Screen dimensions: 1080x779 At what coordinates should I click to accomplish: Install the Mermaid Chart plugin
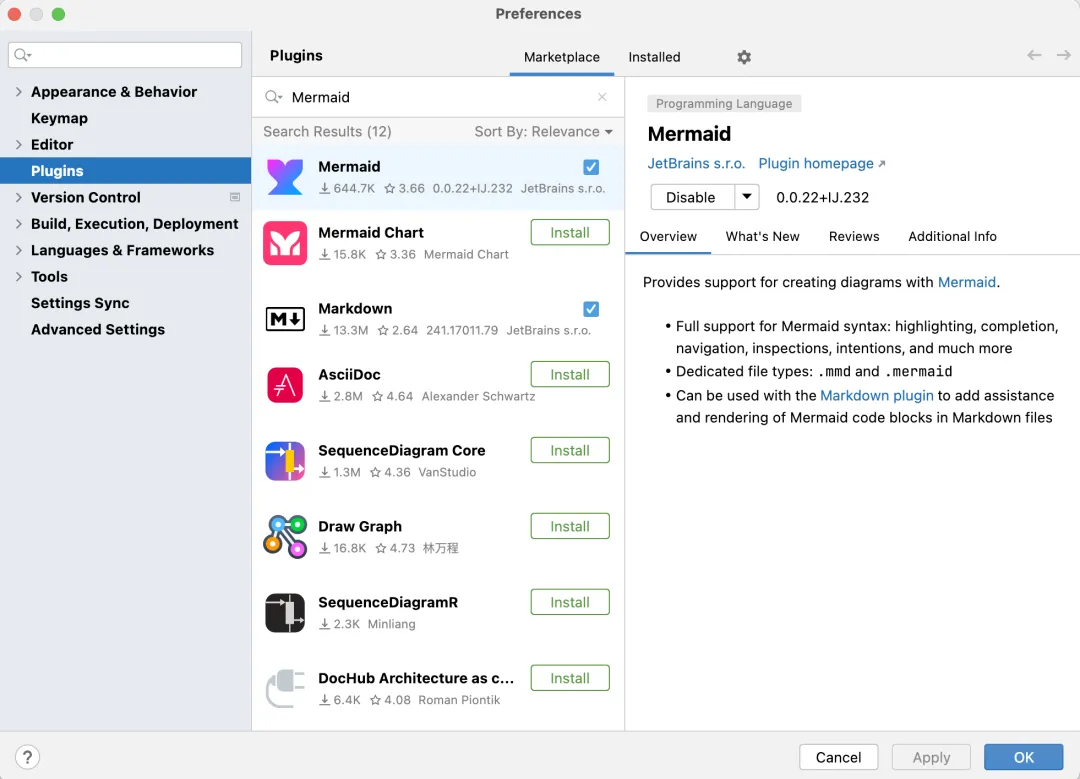(x=570, y=233)
